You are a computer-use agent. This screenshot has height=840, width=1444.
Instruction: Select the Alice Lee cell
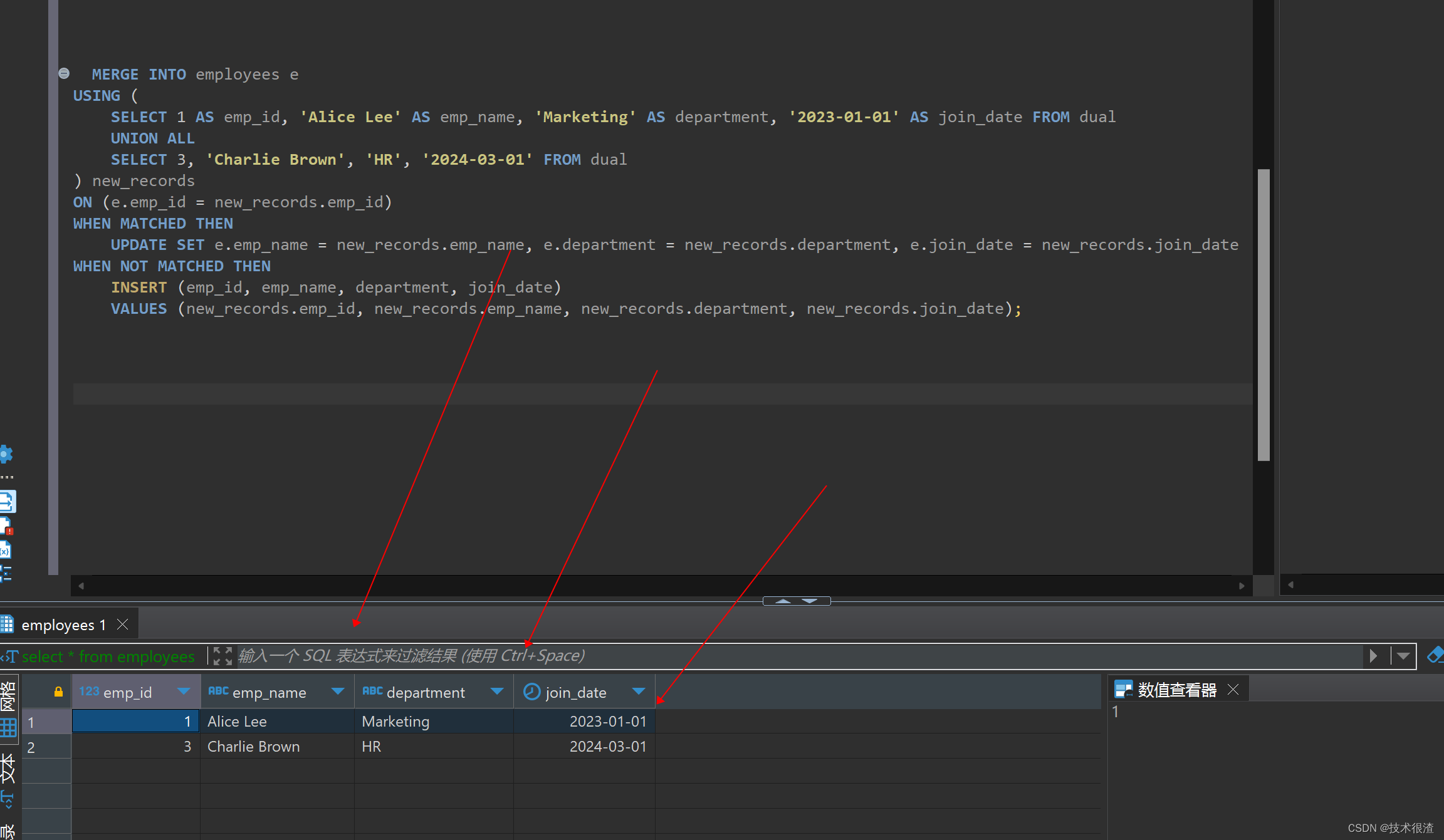[x=277, y=721]
